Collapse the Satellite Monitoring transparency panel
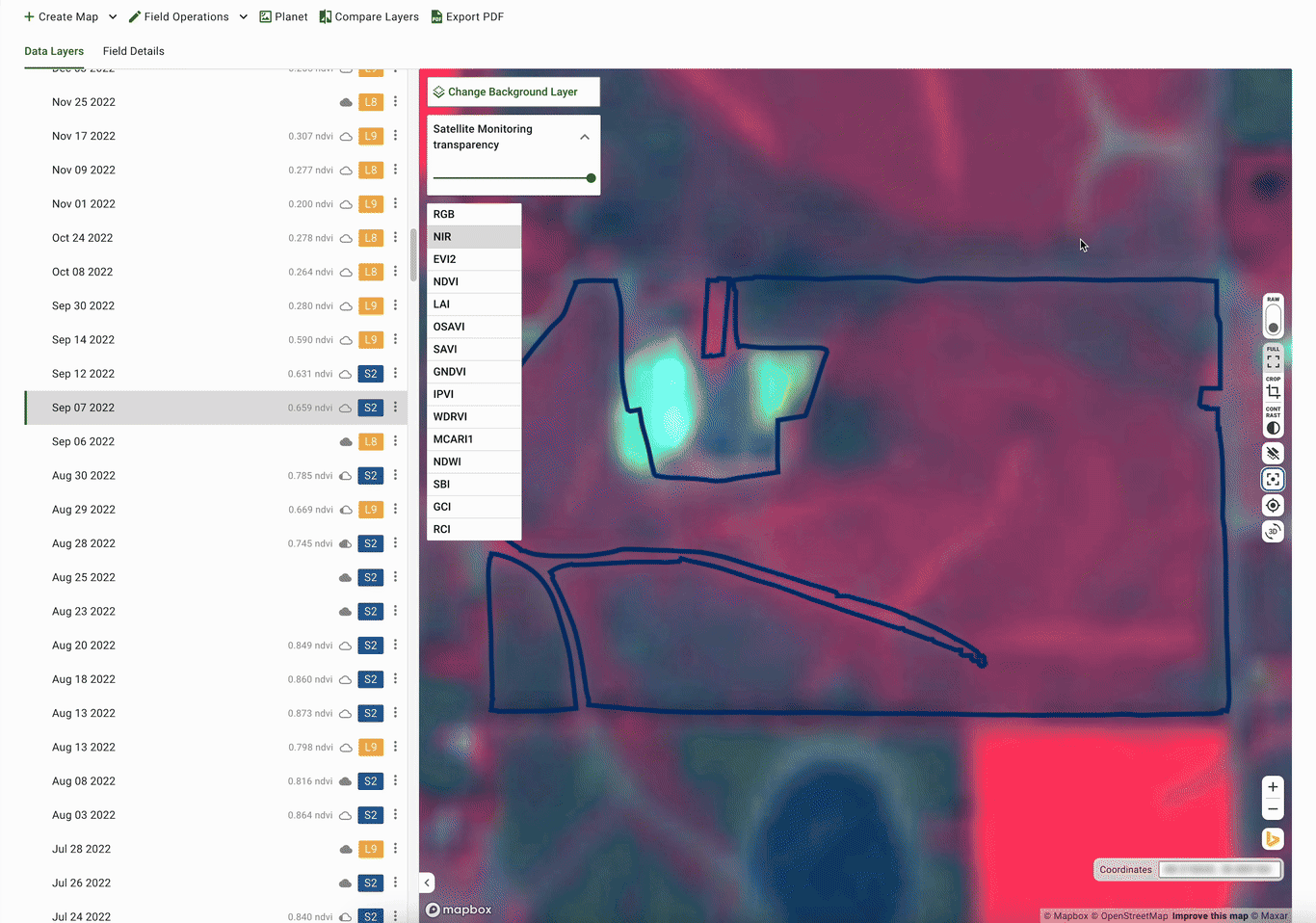The height and width of the screenshot is (923, 1316). point(584,138)
